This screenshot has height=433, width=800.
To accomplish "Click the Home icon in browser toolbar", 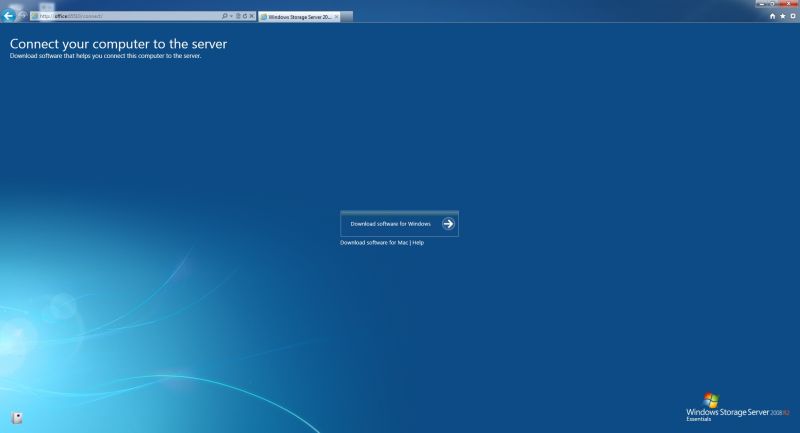I will (x=772, y=16).
